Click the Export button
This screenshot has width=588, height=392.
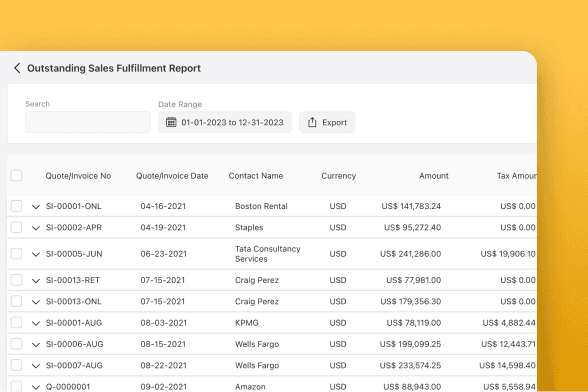point(327,122)
